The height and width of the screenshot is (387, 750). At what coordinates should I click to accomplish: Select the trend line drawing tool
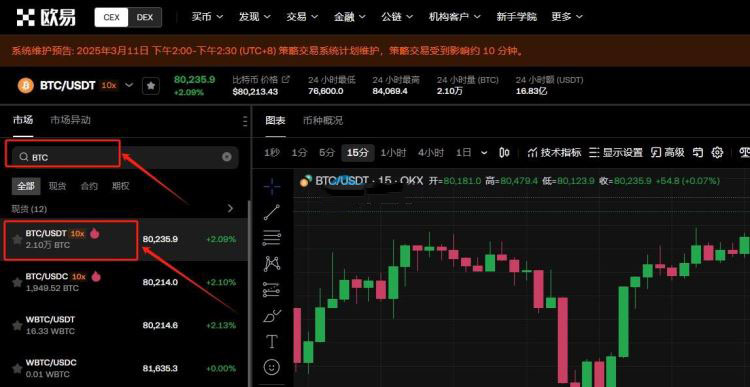[x=272, y=212]
